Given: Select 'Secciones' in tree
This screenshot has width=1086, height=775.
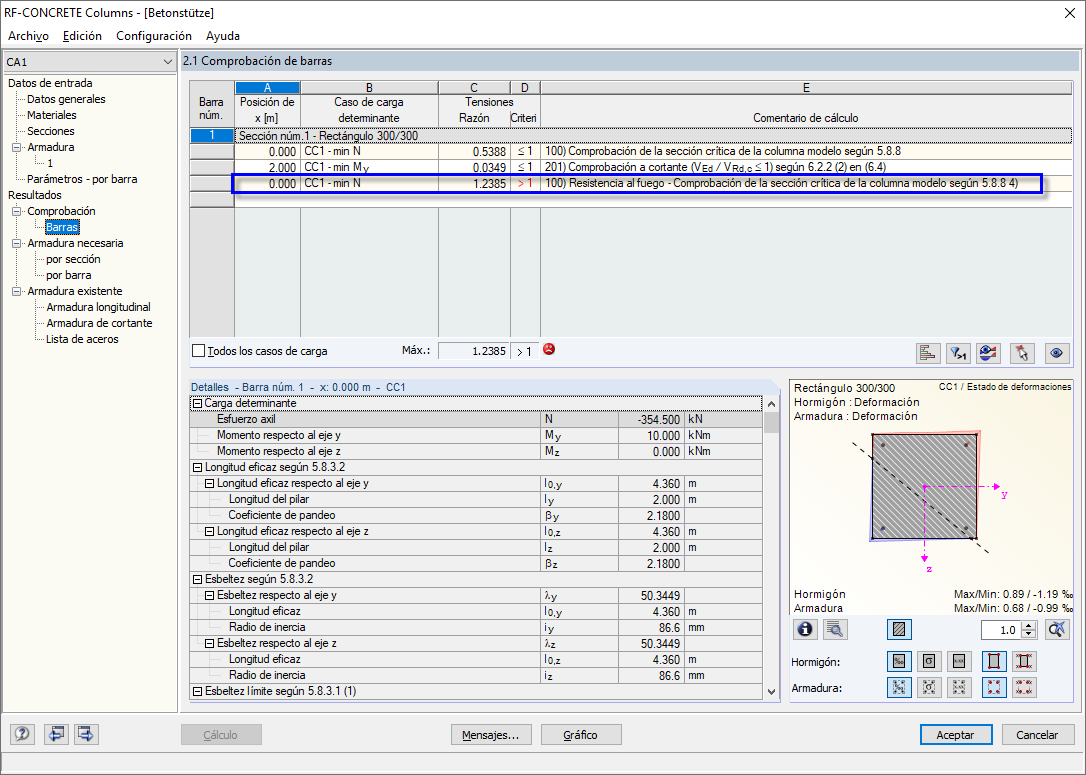Looking at the screenshot, I should click(51, 131).
